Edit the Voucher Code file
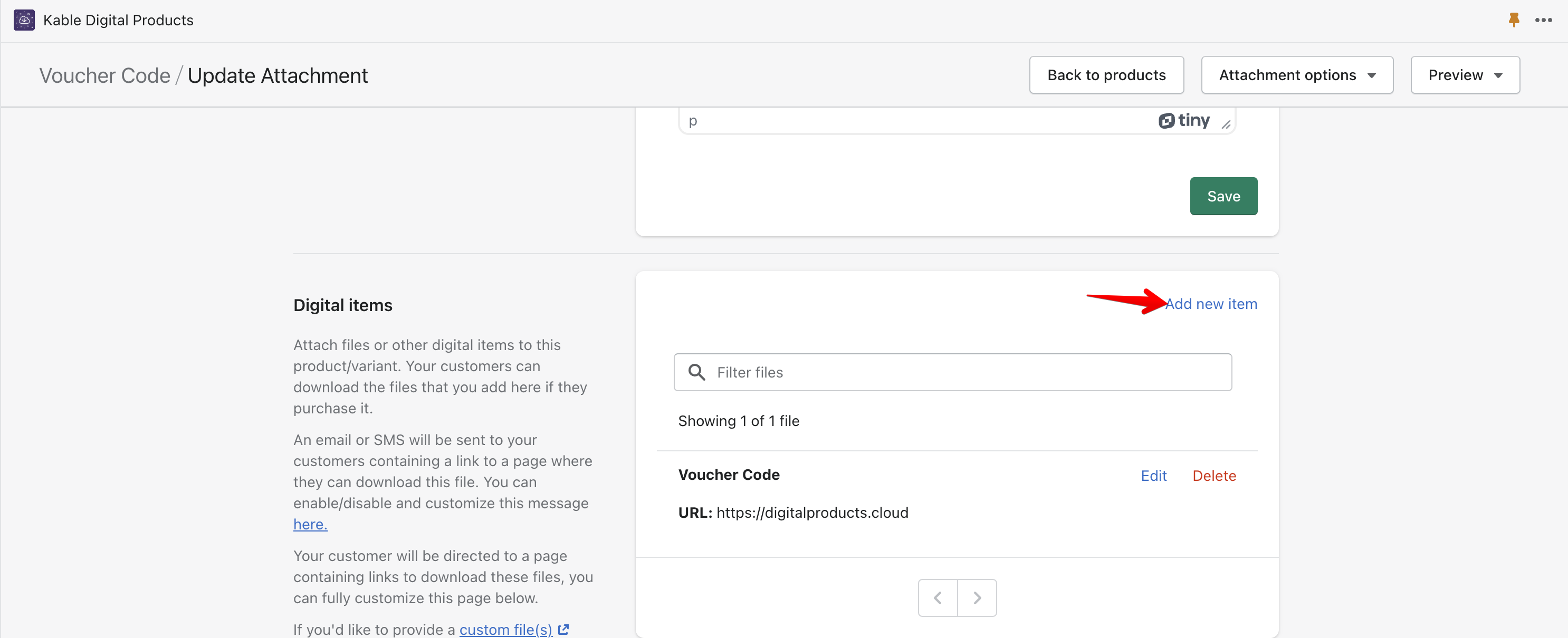 tap(1153, 475)
